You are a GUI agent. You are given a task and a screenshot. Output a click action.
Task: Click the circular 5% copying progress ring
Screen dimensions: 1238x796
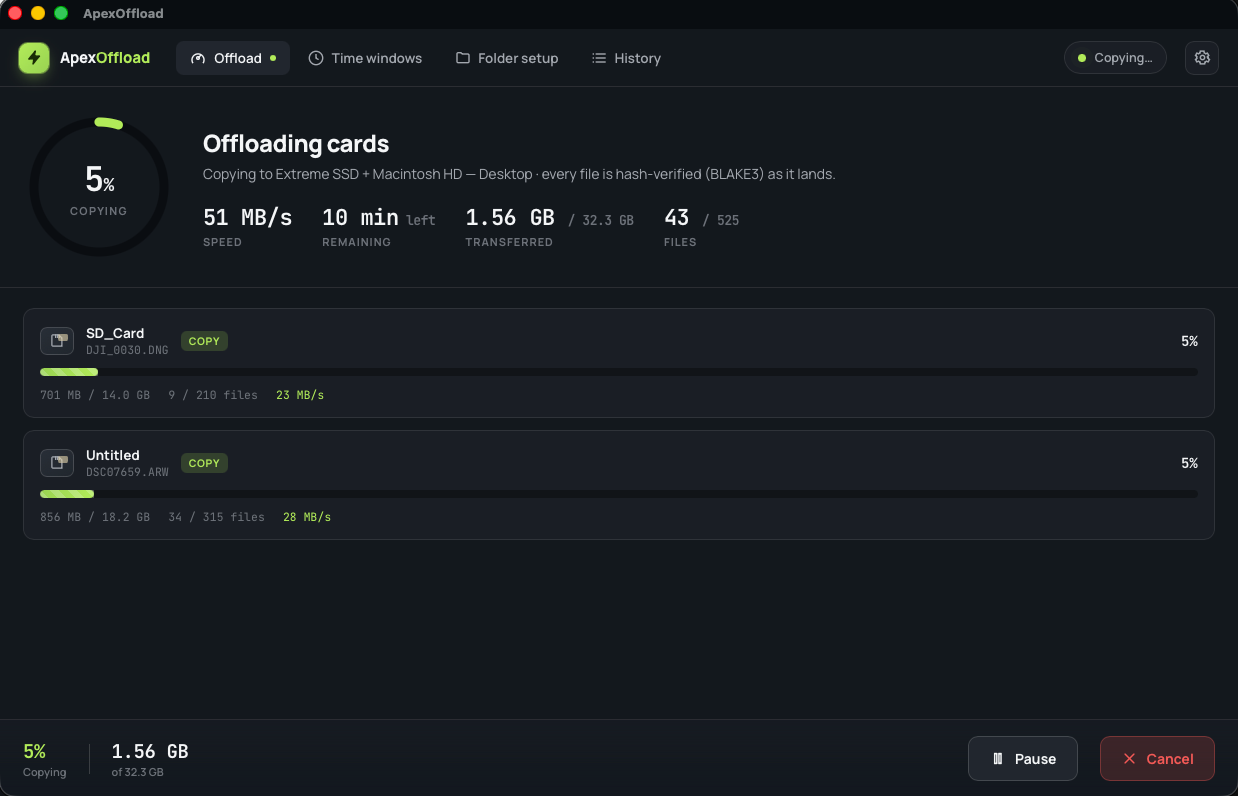99,187
